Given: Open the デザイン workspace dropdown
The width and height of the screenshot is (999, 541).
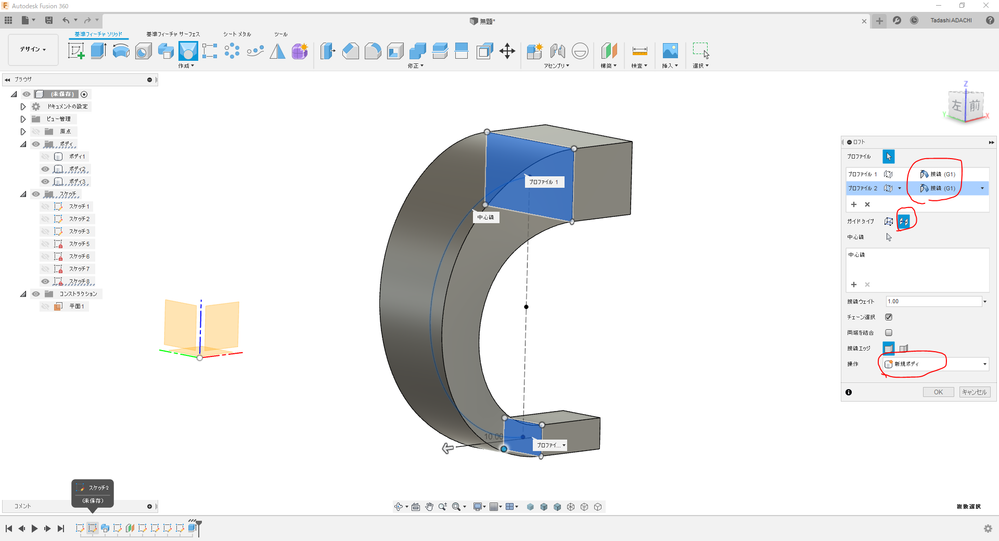Looking at the screenshot, I should (x=30, y=49).
